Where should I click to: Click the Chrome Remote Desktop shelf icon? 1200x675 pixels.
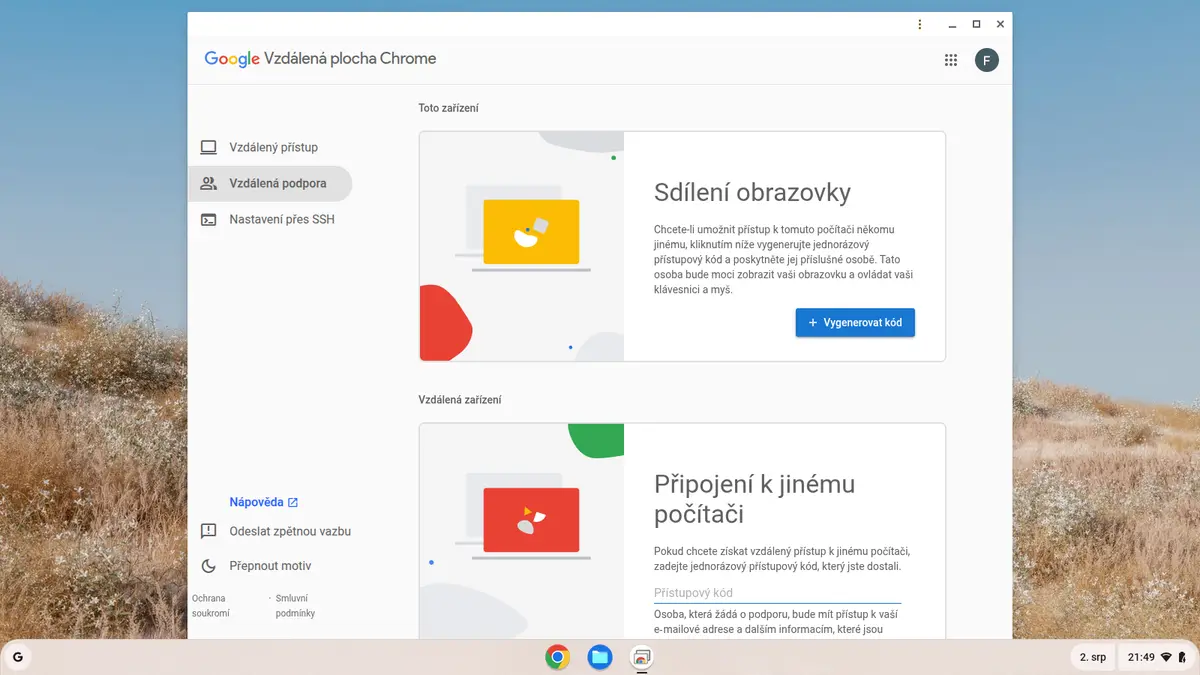point(642,657)
